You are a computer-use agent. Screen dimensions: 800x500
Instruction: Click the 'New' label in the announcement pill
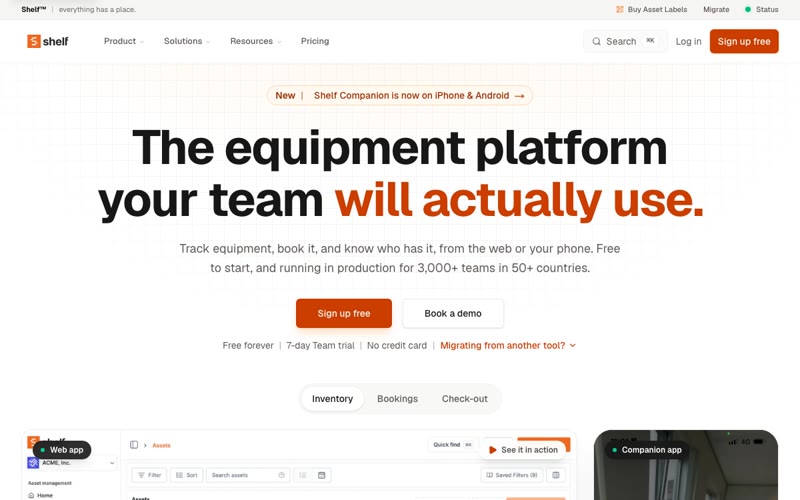(x=285, y=95)
